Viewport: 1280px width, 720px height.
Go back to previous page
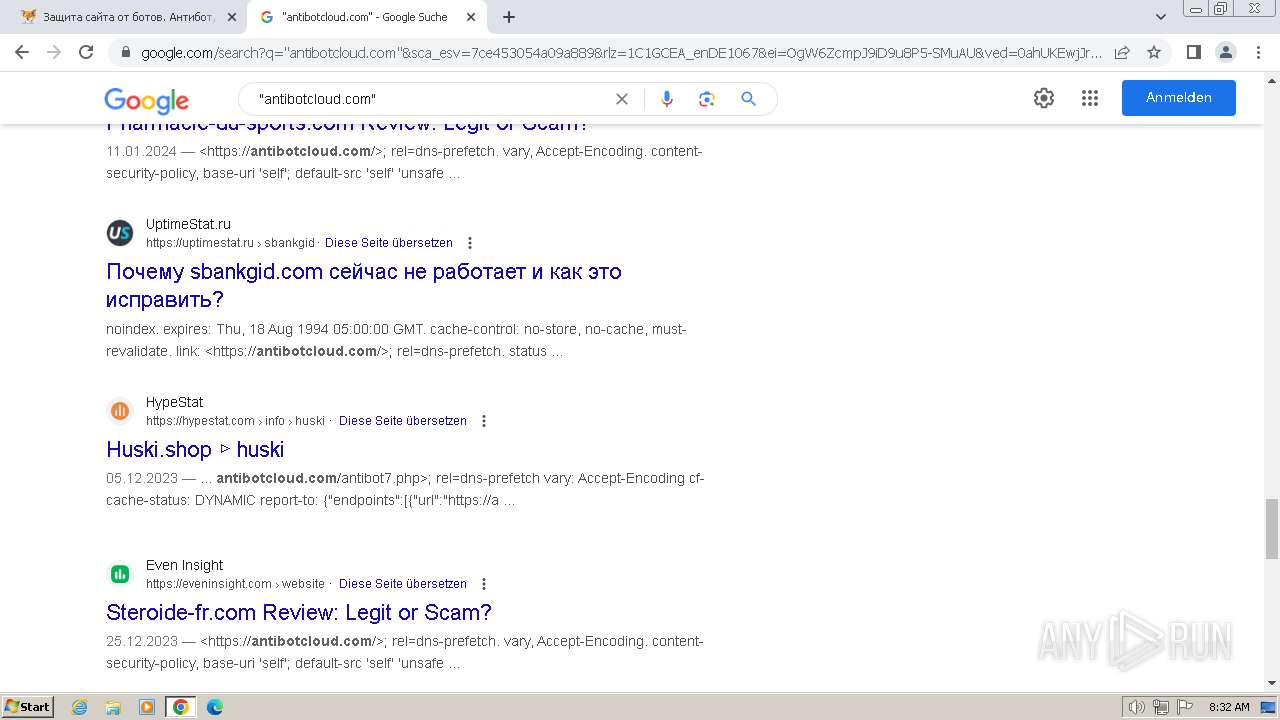click(22, 52)
